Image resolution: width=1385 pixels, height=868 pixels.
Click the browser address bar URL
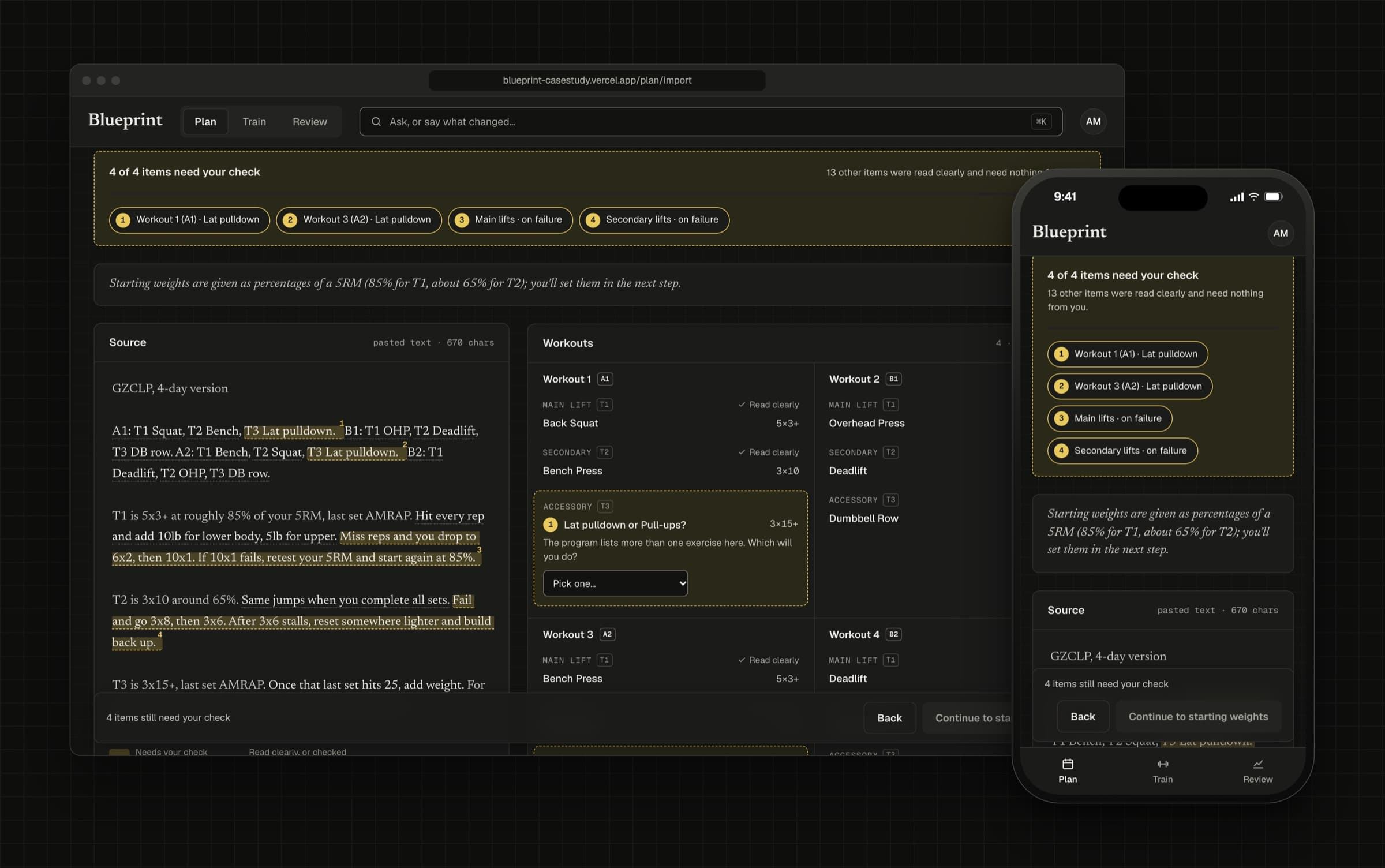point(597,80)
